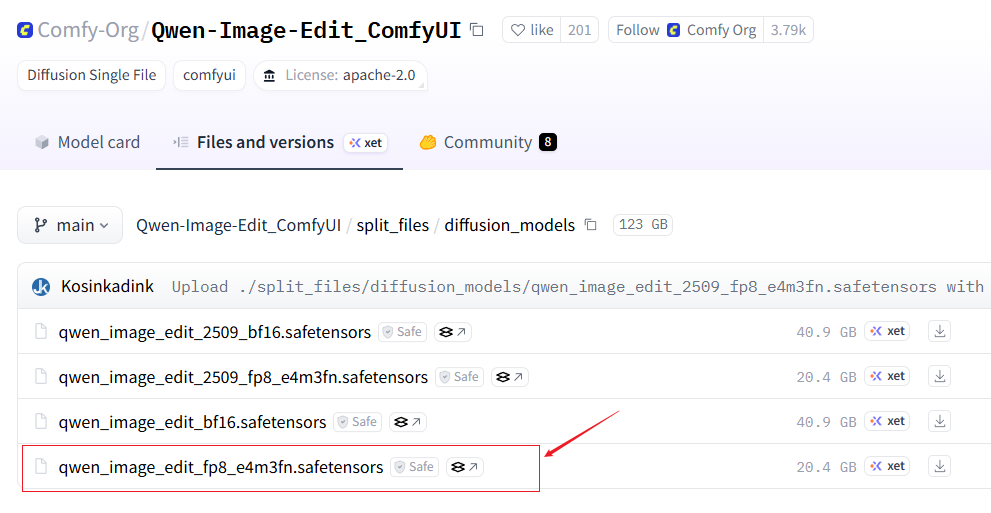Open qwen_image_edit_bf16.safetensors file
The image size is (991, 513).
coord(192,422)
